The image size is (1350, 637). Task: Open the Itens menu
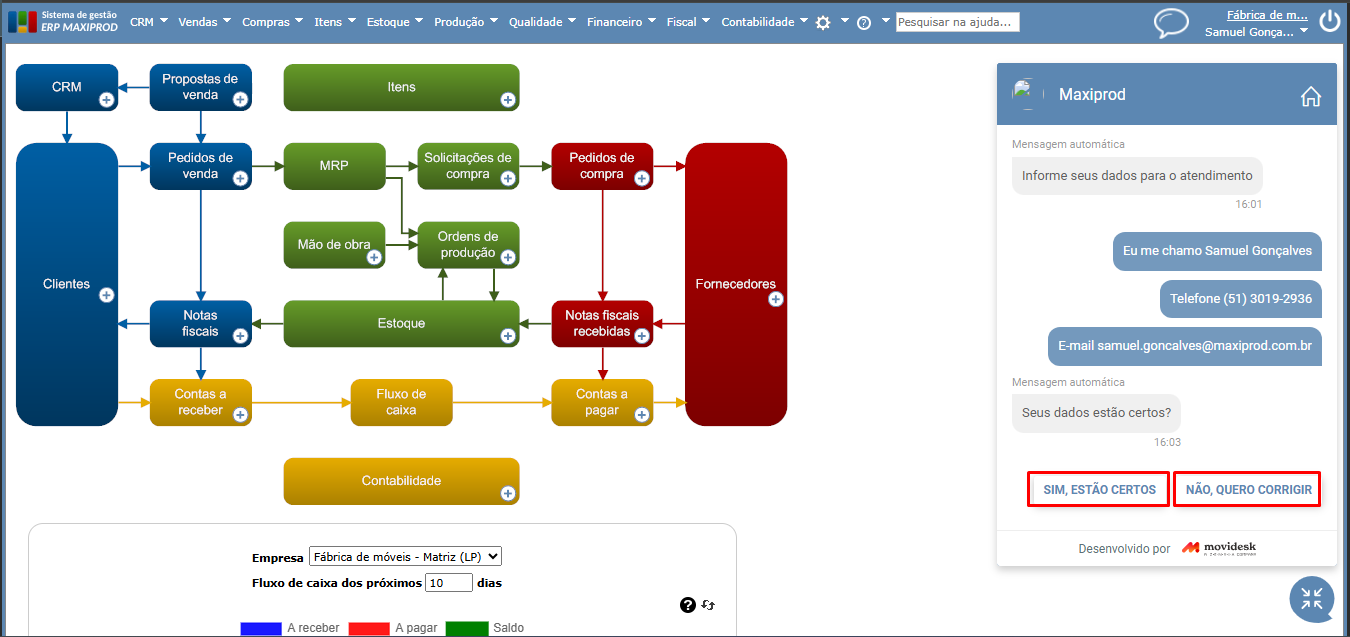pyautogui.click(x=335, y=22)
